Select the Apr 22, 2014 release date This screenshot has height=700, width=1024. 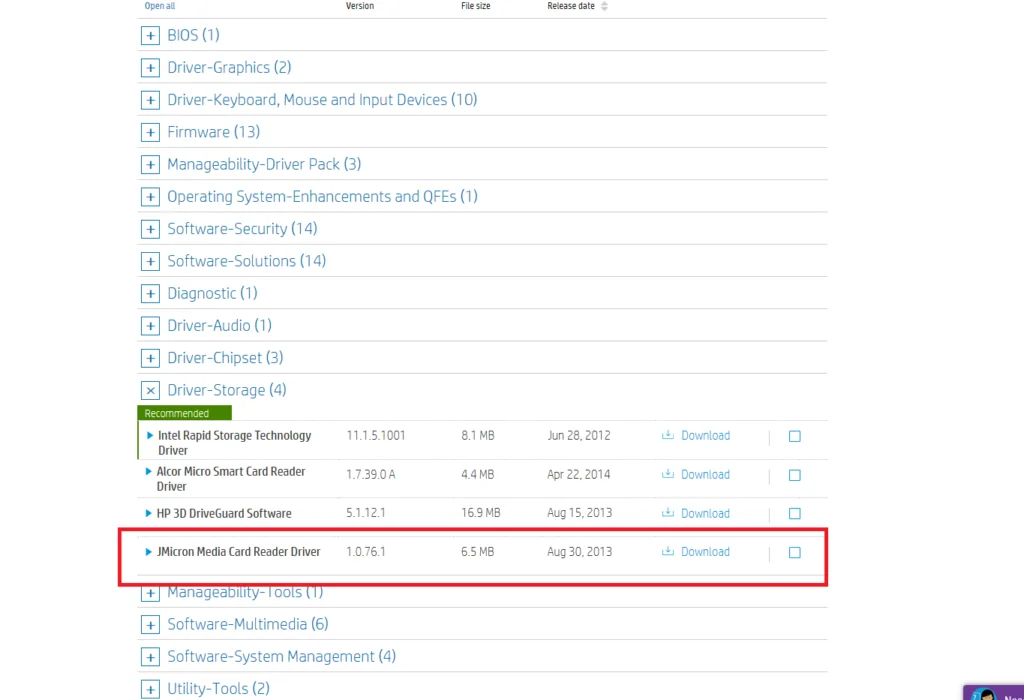coord(579,475)
